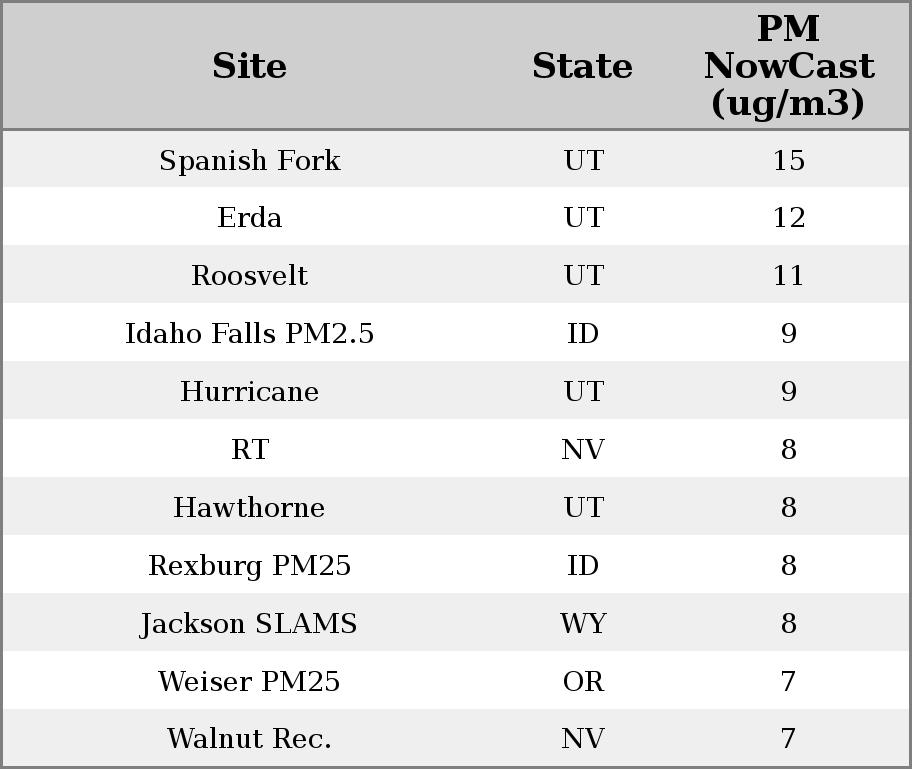Click the Walnut Rec. site cell
The width and height of the screenshot is (912, 769).
coord(249,739)
